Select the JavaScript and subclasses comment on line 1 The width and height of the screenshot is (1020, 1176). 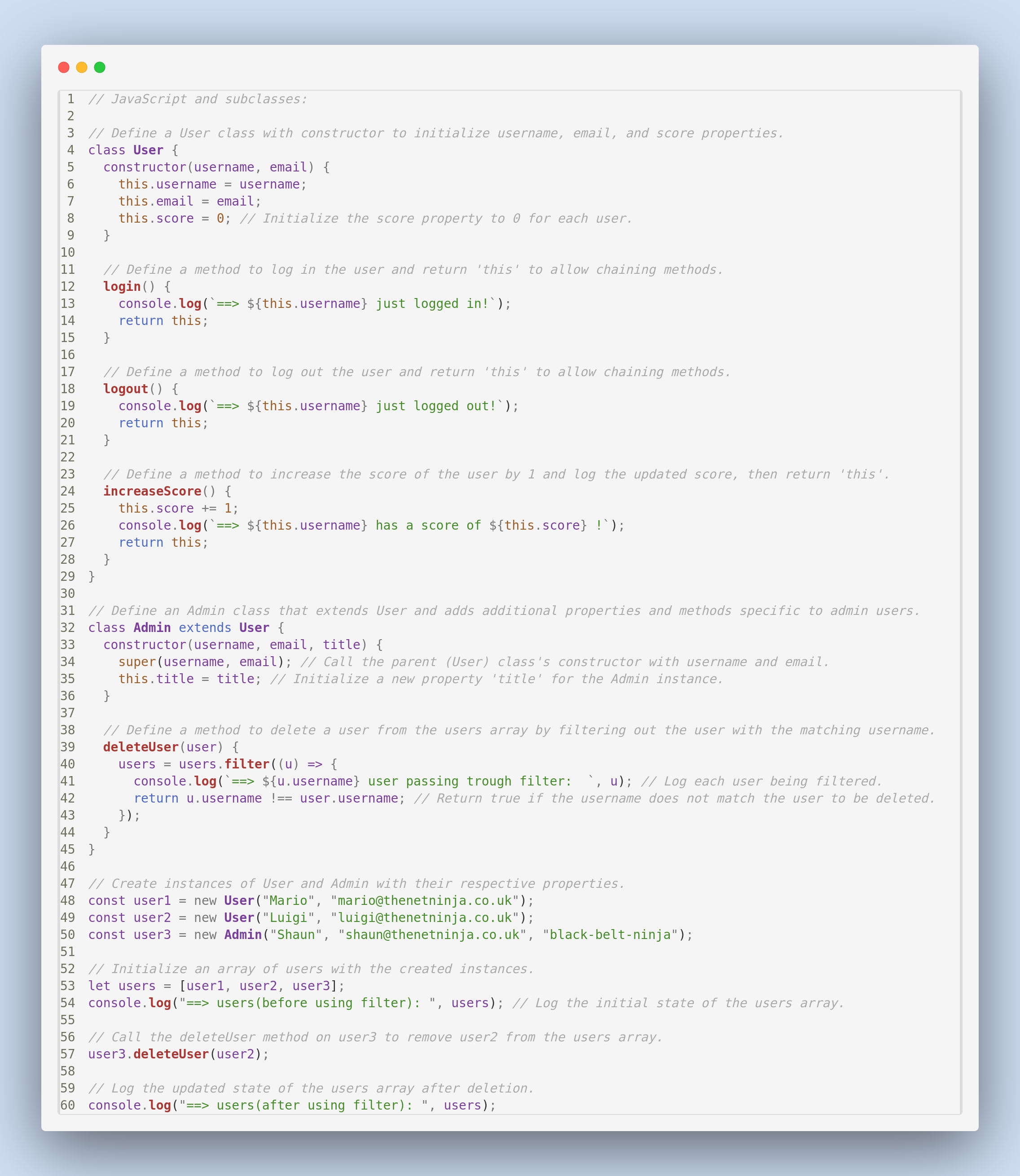tap(198, 98)
